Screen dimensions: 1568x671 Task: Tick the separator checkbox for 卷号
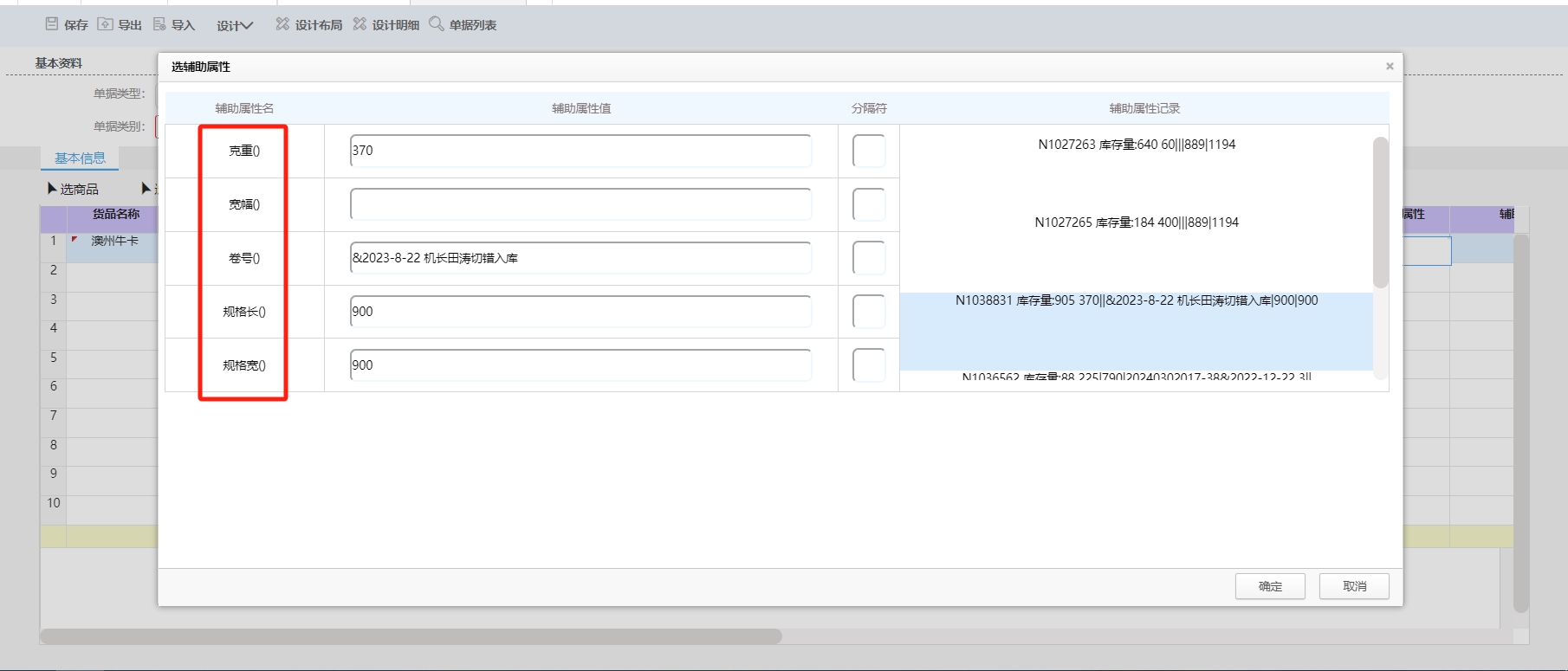tap(868, 258)
